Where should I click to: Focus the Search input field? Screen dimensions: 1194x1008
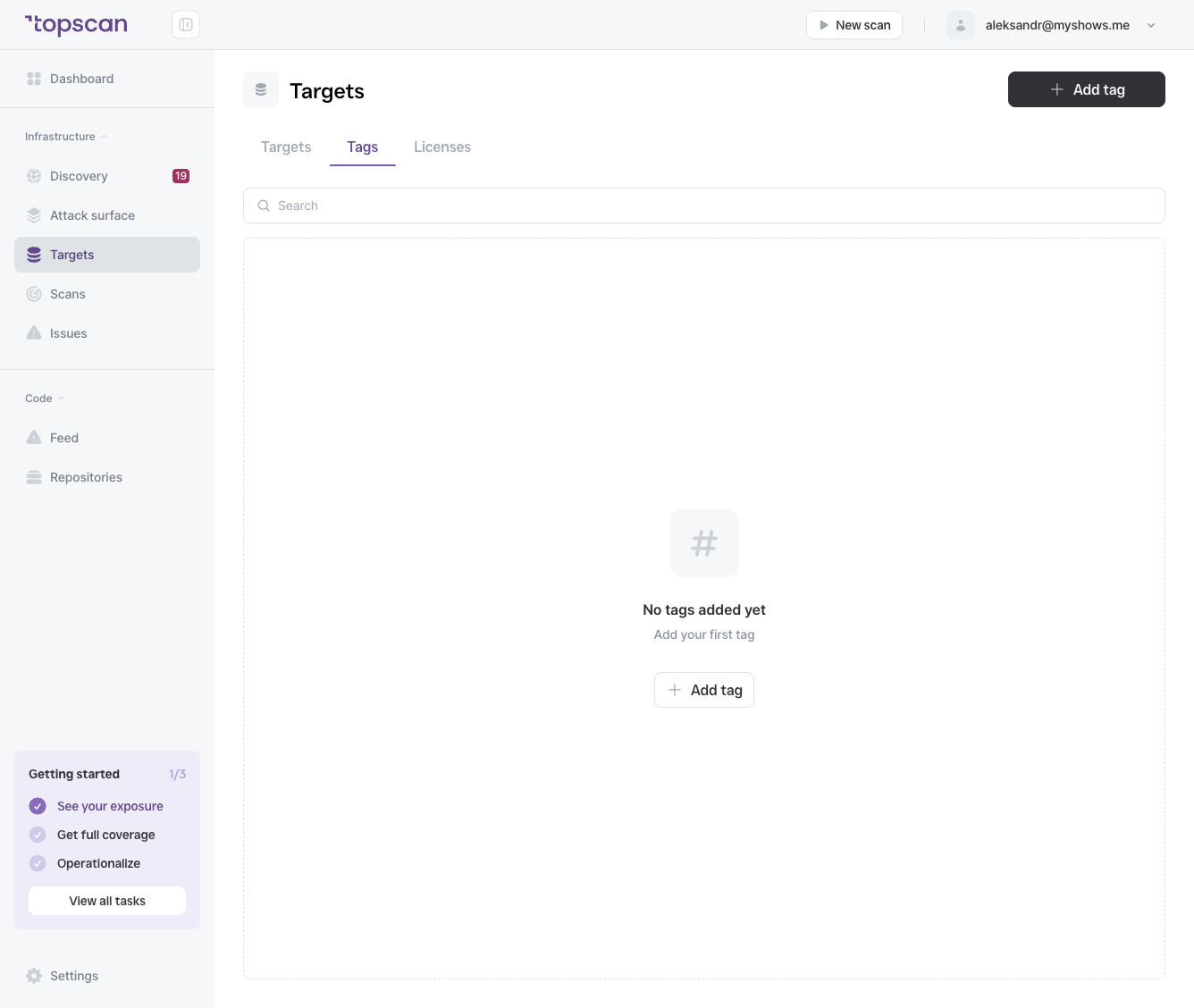[x=704, y=206]
